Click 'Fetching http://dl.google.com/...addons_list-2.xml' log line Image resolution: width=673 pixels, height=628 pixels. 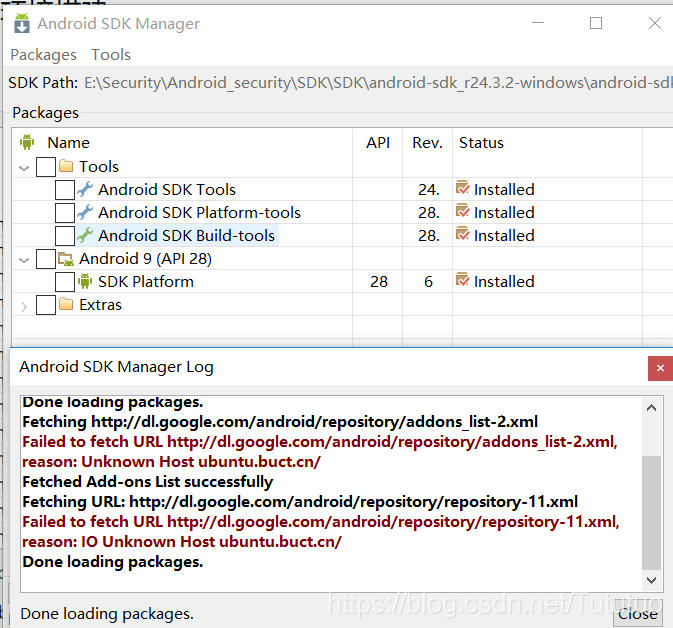(280, 422)
